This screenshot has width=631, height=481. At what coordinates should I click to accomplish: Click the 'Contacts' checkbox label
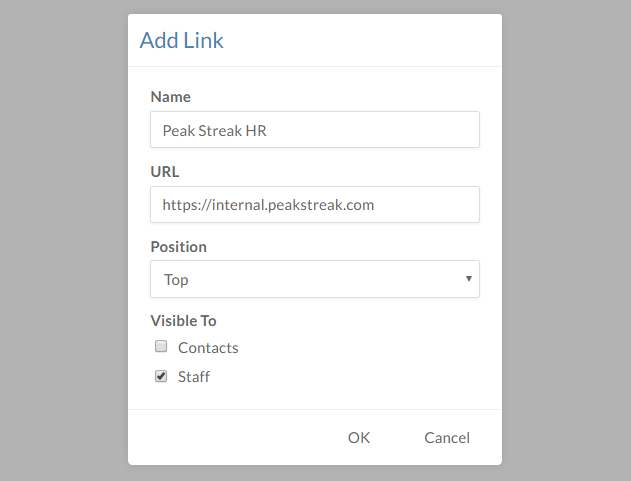208,348
